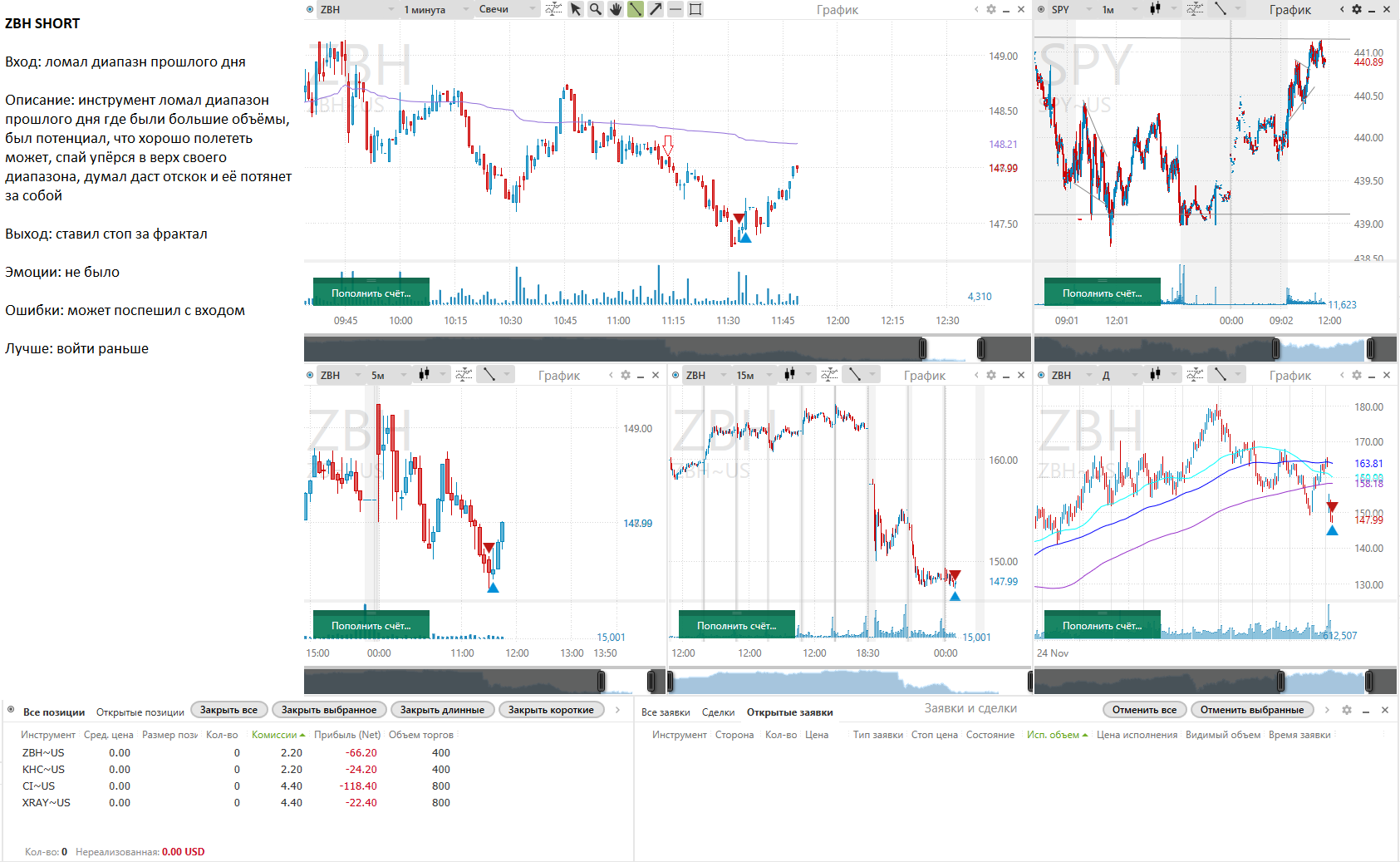Toggle link radio button on ZBH 1-minute chart
The image size is (1400, 862).
click(310, 9)
